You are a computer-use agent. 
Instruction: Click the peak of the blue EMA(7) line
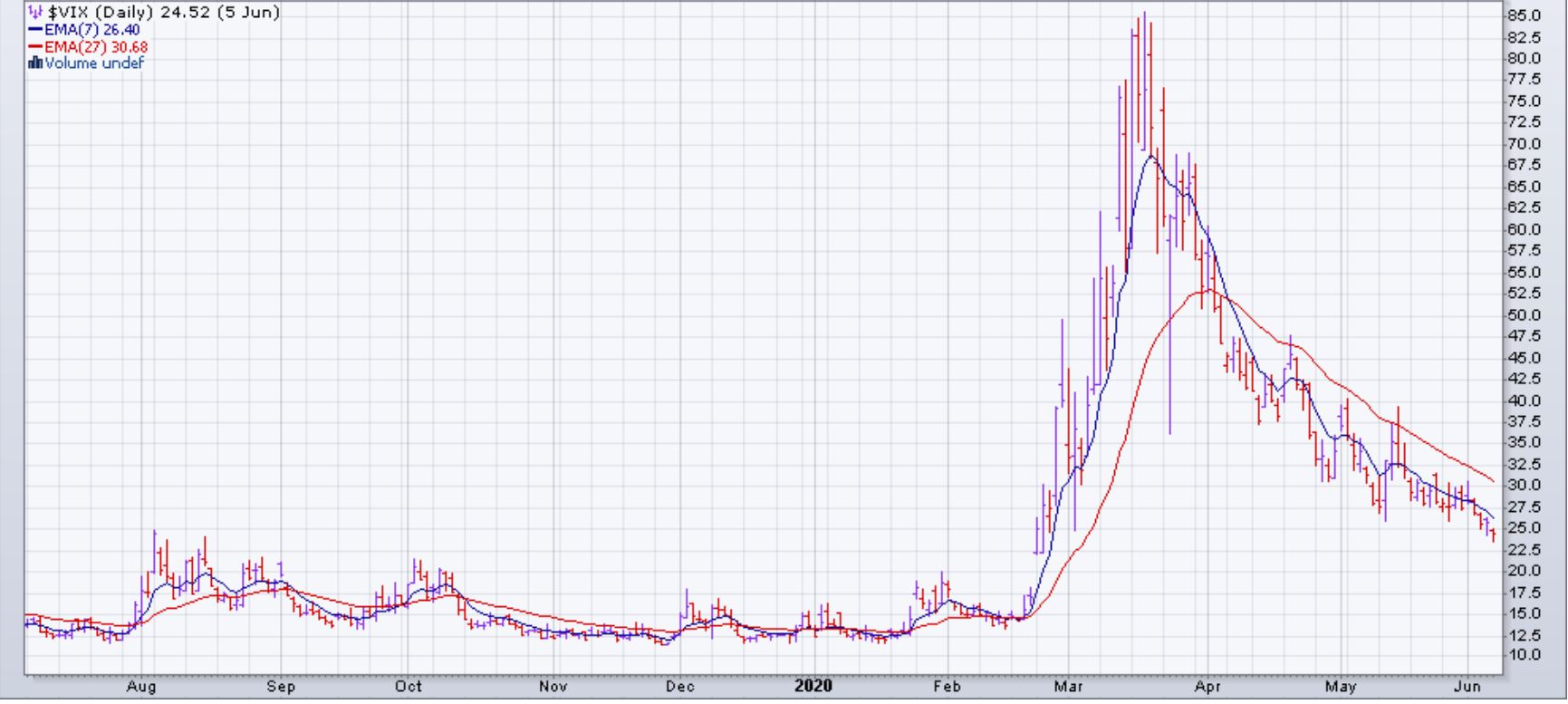(x=1150, y=157)
